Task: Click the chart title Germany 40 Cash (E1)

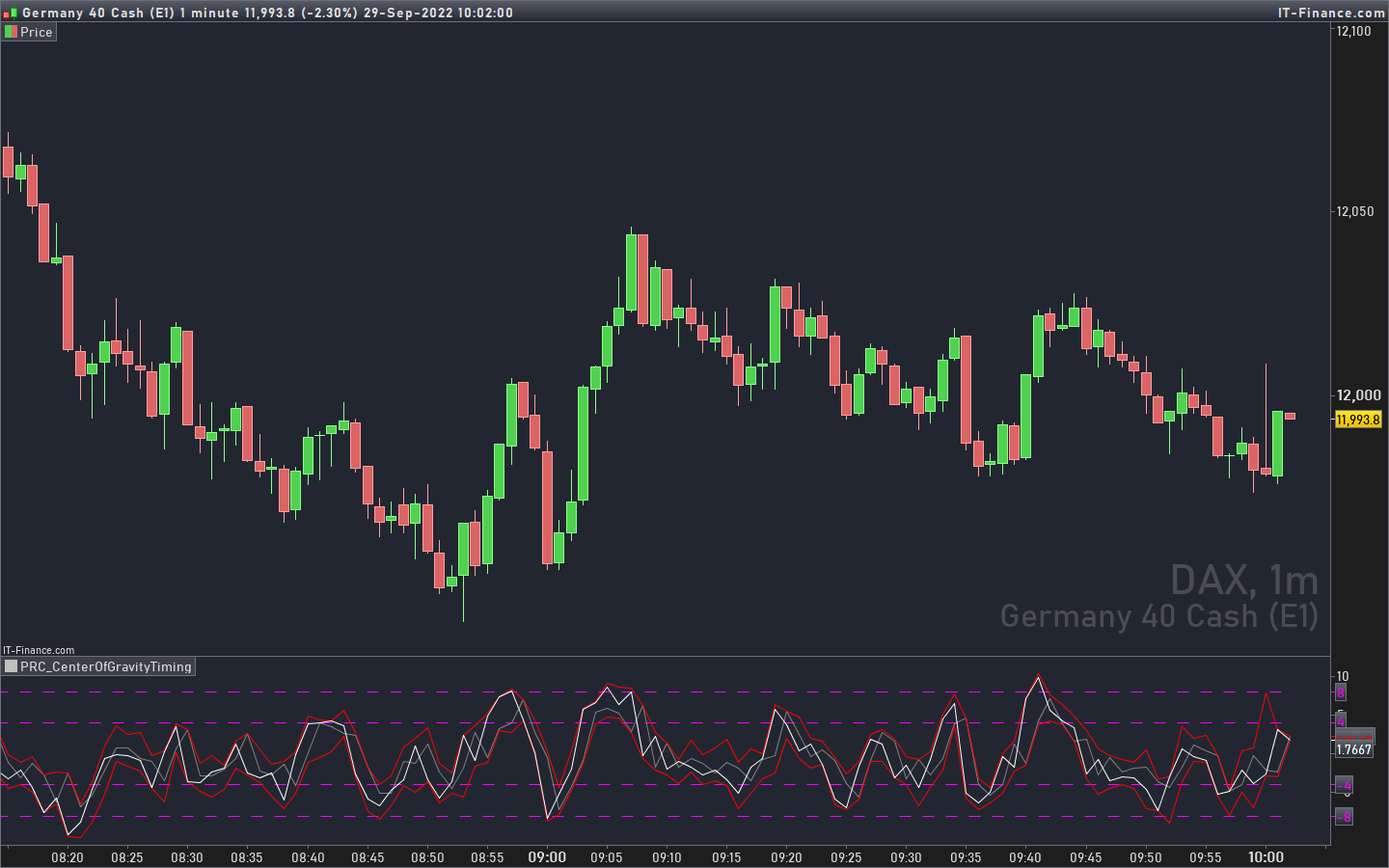Action: pos(98,13)
